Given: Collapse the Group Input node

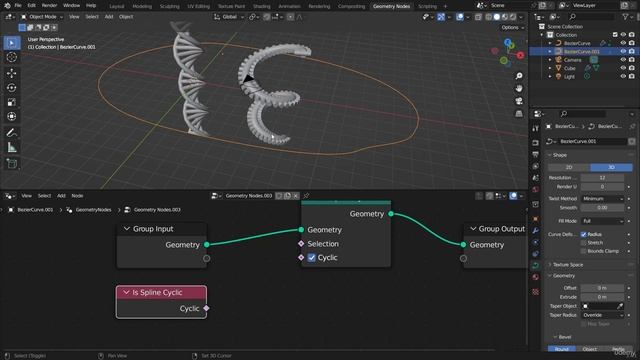Looking at the screenshot, I should pyautogui.click(x=127, y=229).
